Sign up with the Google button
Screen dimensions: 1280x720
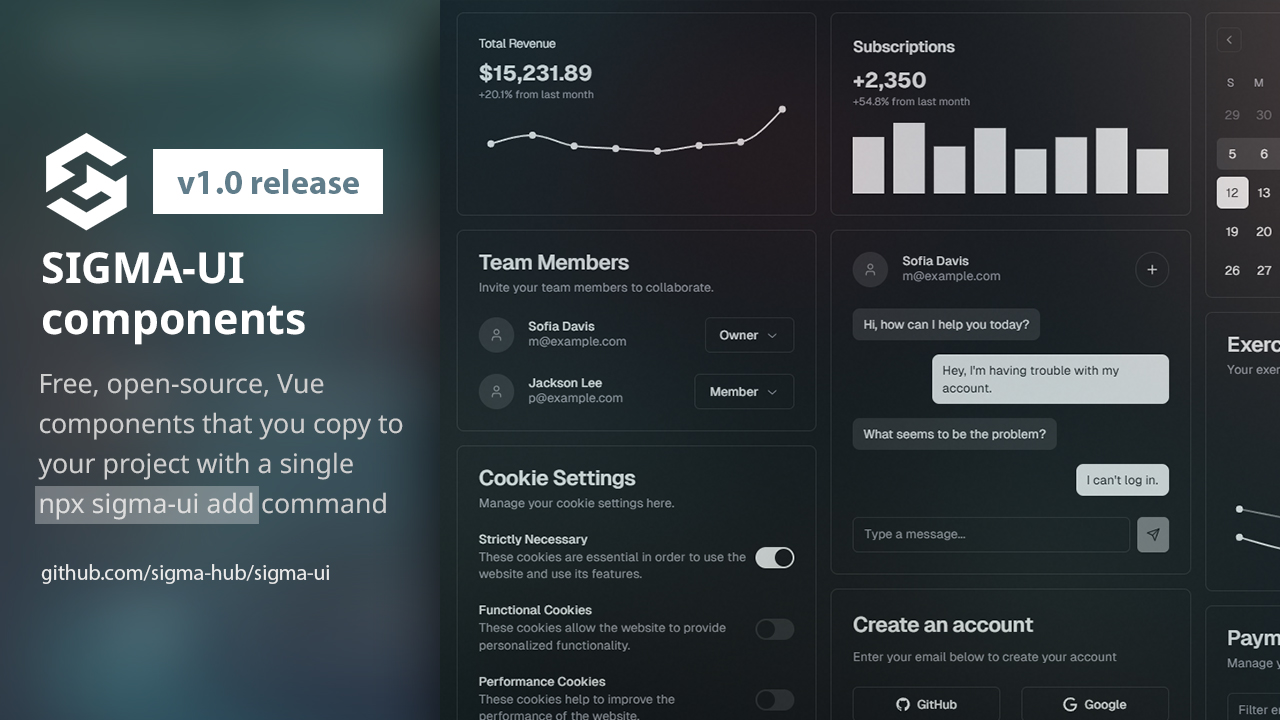(1094, 704)
